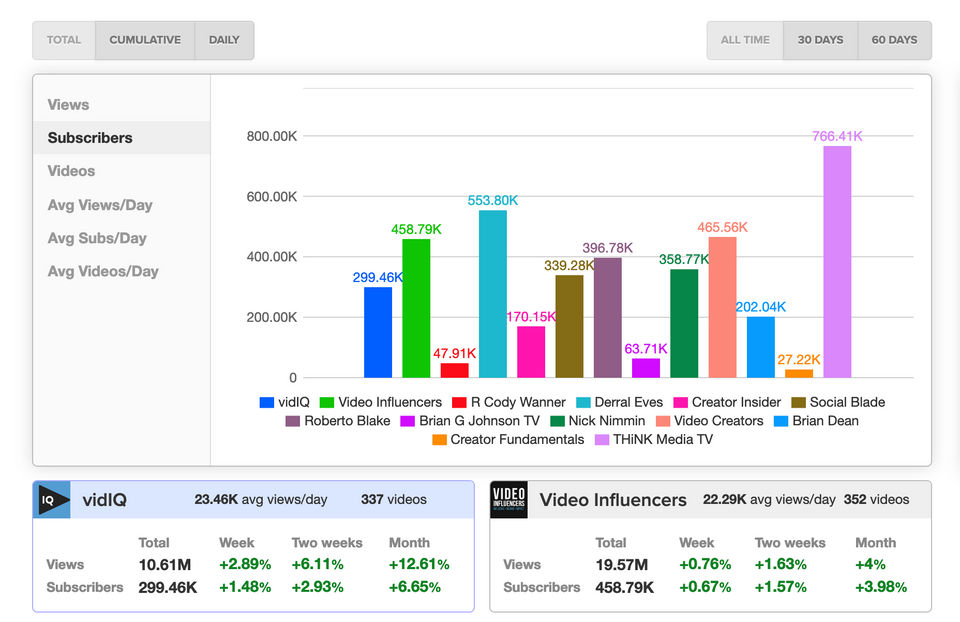Viewport: 960px width, 622px height.
Task: Toggle Video Creators salmon legend swatch
Action: tap(663, 421)
